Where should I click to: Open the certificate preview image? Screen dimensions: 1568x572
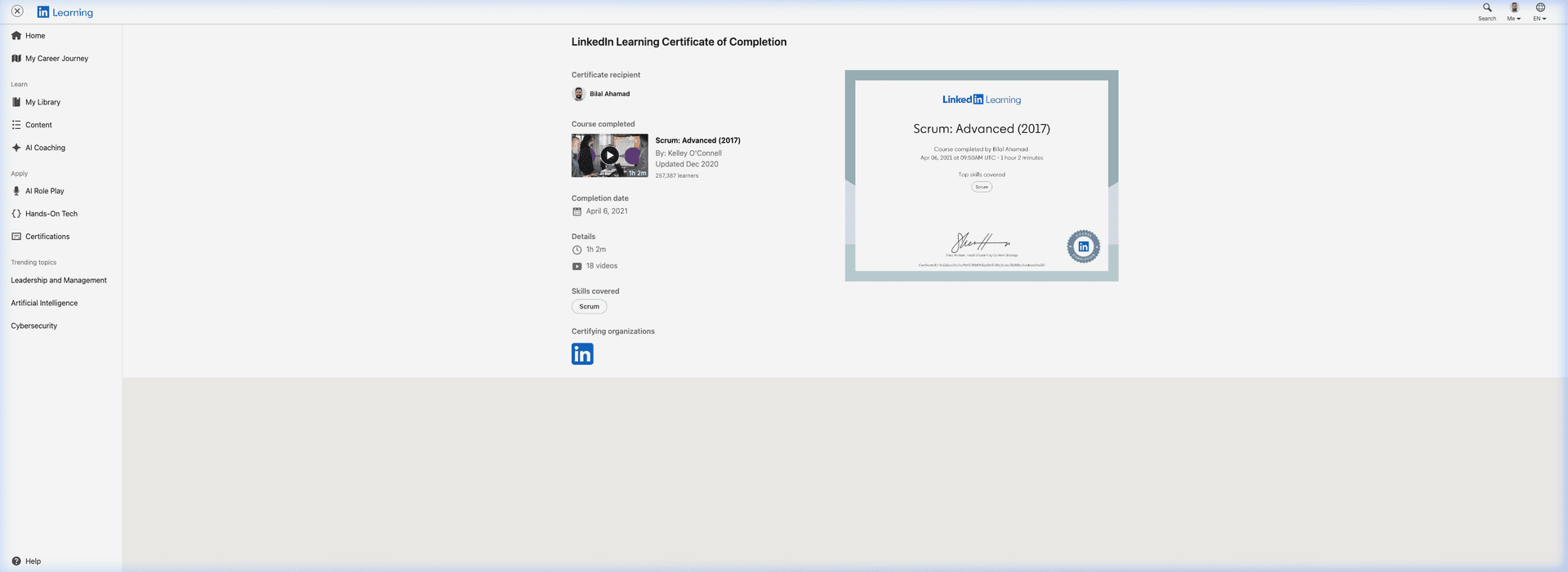(x=981, y=176)
